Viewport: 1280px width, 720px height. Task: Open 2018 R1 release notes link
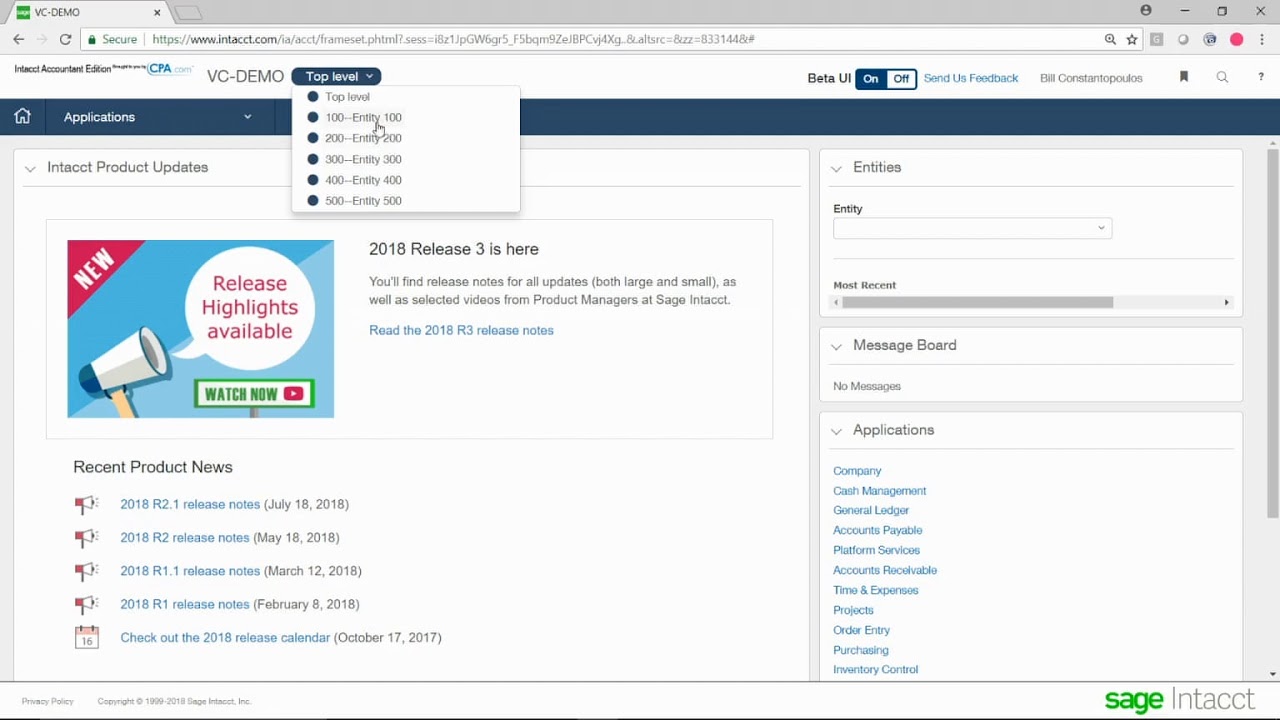click(185, 604)
